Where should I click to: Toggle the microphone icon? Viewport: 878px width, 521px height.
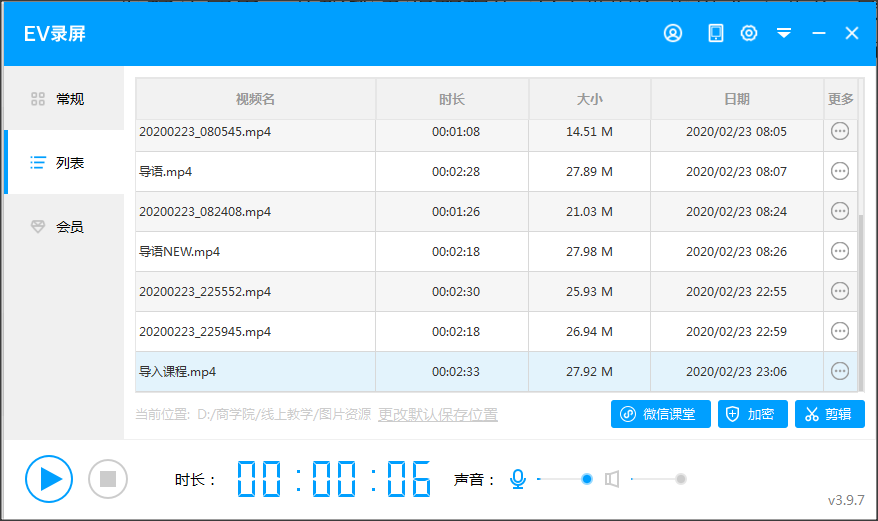pyautogui.click(x=518, y=479)
